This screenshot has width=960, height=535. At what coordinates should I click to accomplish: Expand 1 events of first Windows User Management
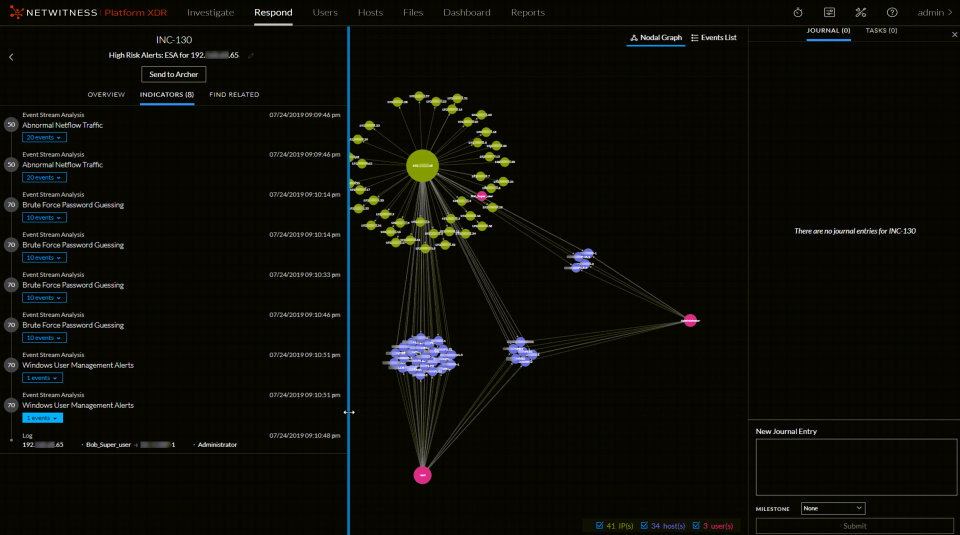42,378
